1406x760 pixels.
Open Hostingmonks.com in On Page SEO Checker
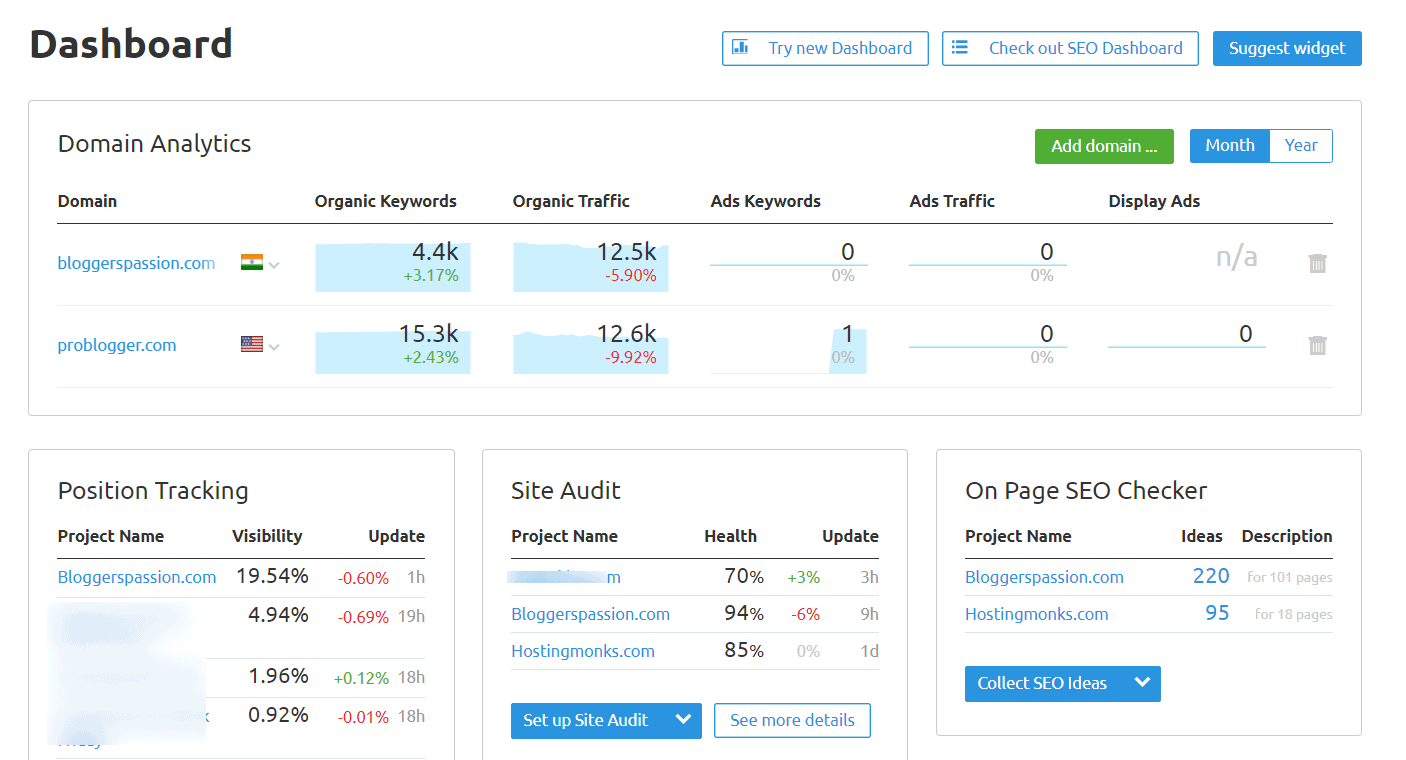1037,614
